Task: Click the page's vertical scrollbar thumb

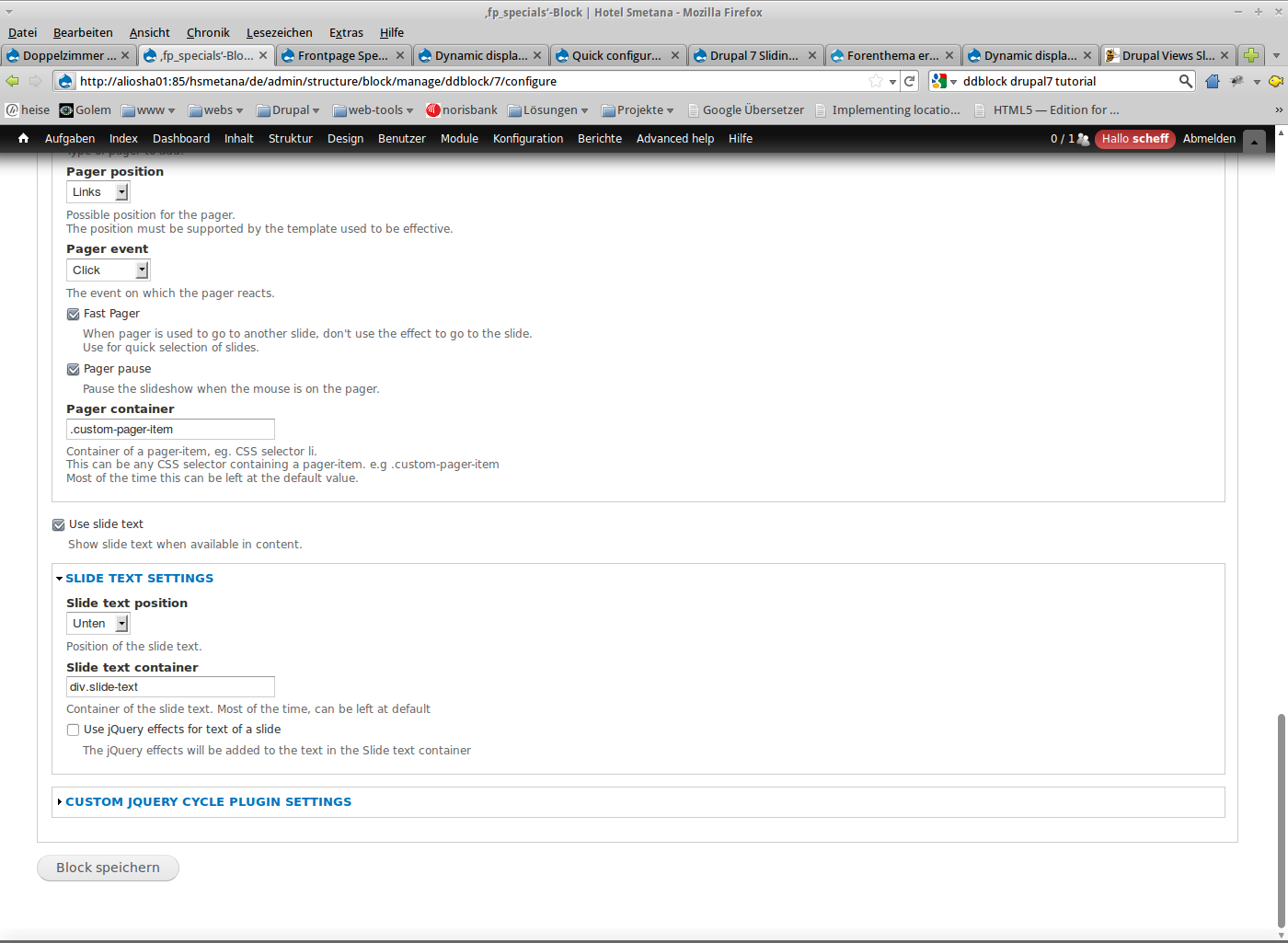Action: (x=1281, y=819)
